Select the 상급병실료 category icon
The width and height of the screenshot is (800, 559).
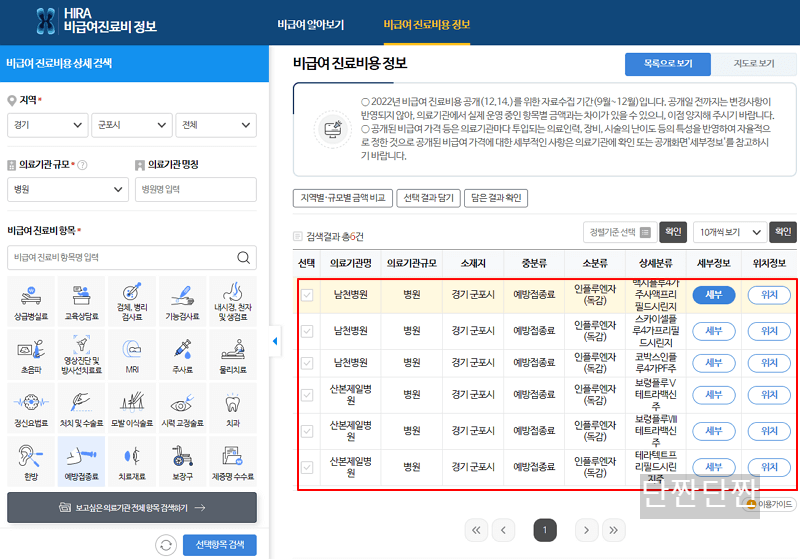click(x=31, y=301)
